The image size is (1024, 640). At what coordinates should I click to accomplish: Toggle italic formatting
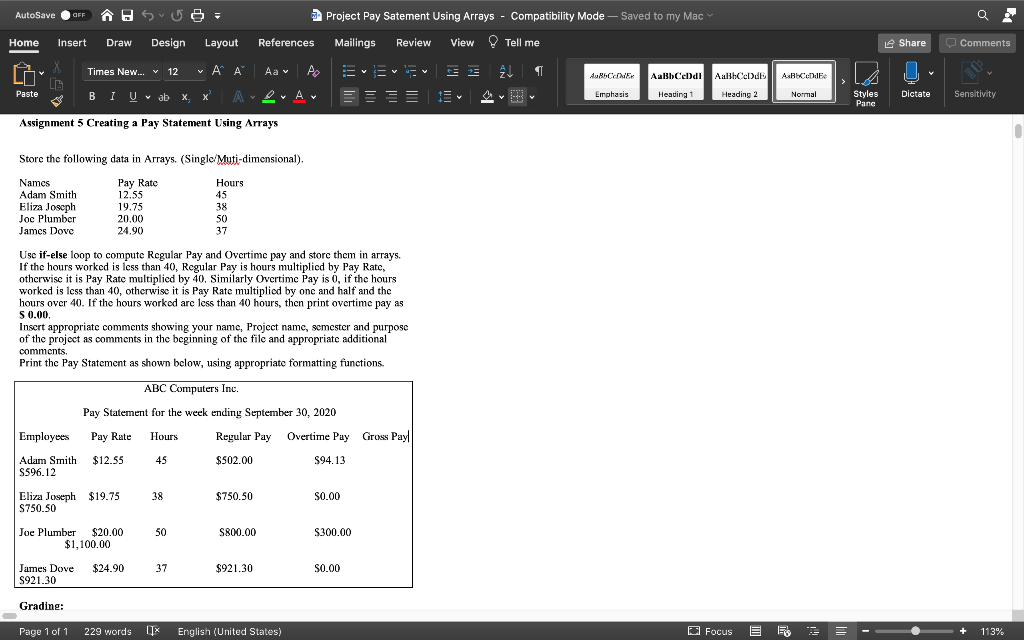(x=112, y=97)
